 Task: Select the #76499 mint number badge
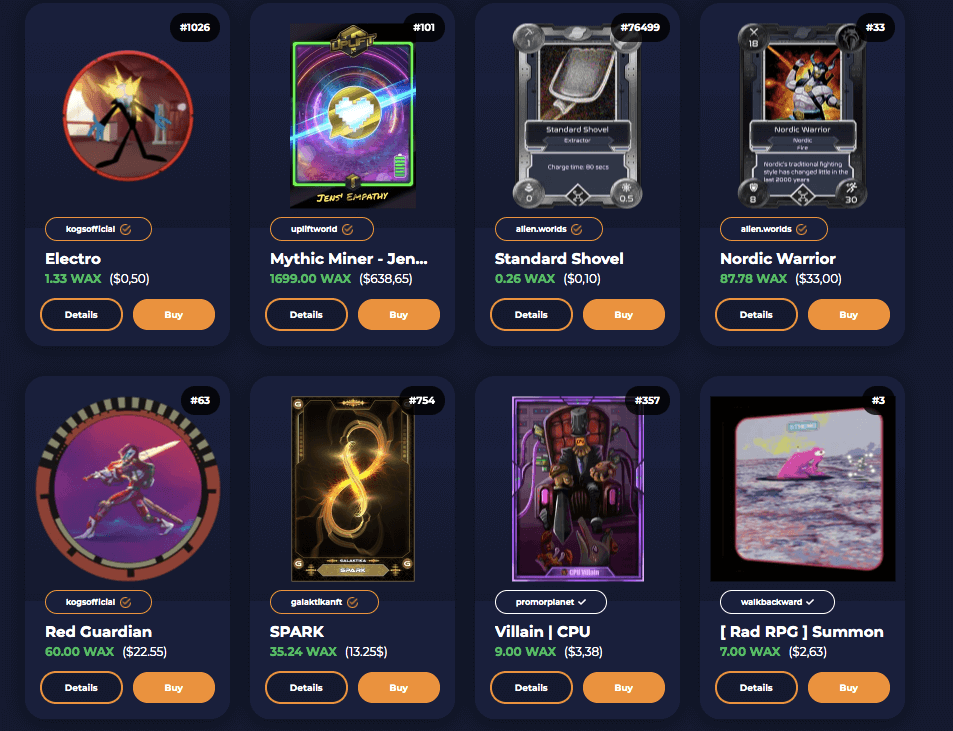pyautogui.click(x=640, y=27)
